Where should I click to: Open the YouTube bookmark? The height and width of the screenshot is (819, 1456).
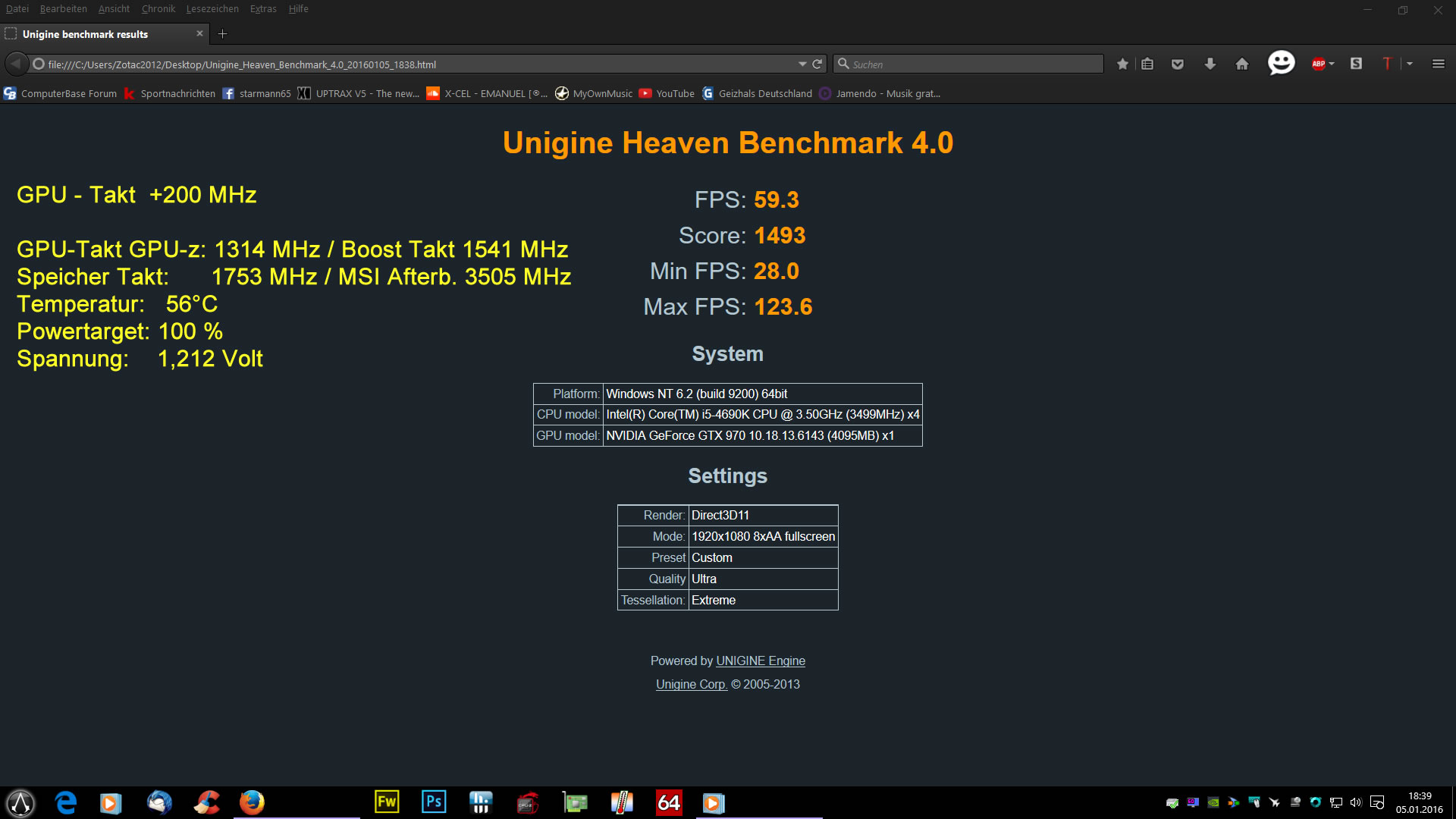[x=667, y=93]
